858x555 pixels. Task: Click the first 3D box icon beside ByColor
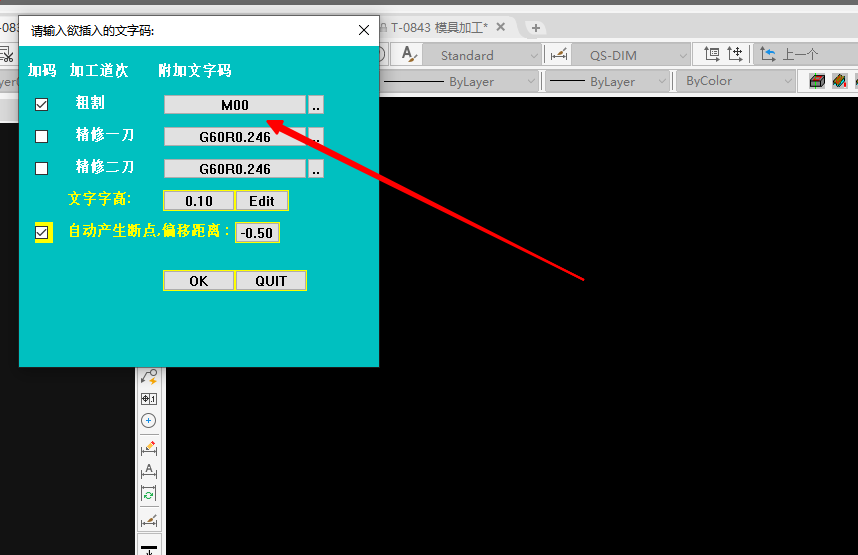(x=817, y=81)
